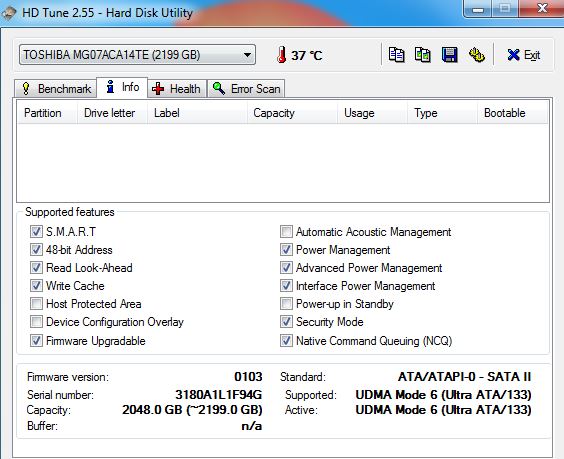
Task: Click the Supported UDMA Mode 6 value
Action: point(444,395)
